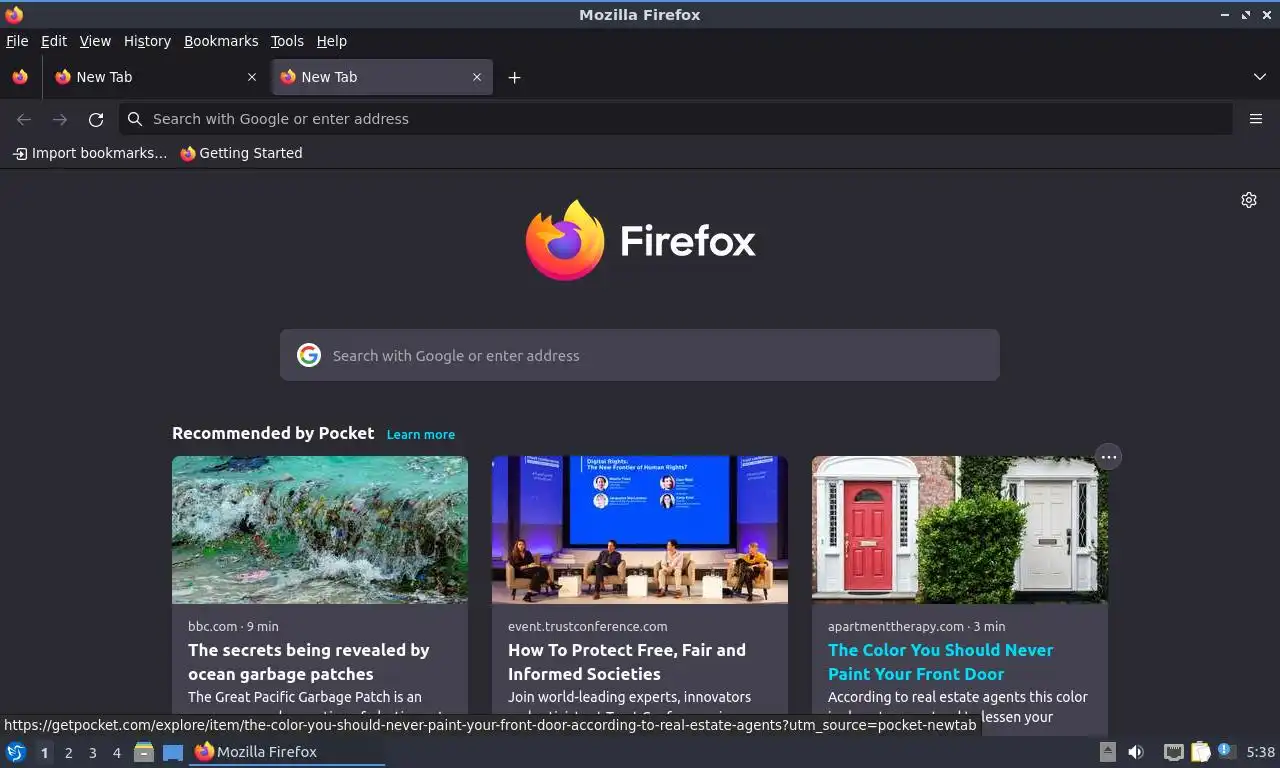Viewport: 1280px width, 768px height.
Task: Open the Help menu
Action: (332, 41)
